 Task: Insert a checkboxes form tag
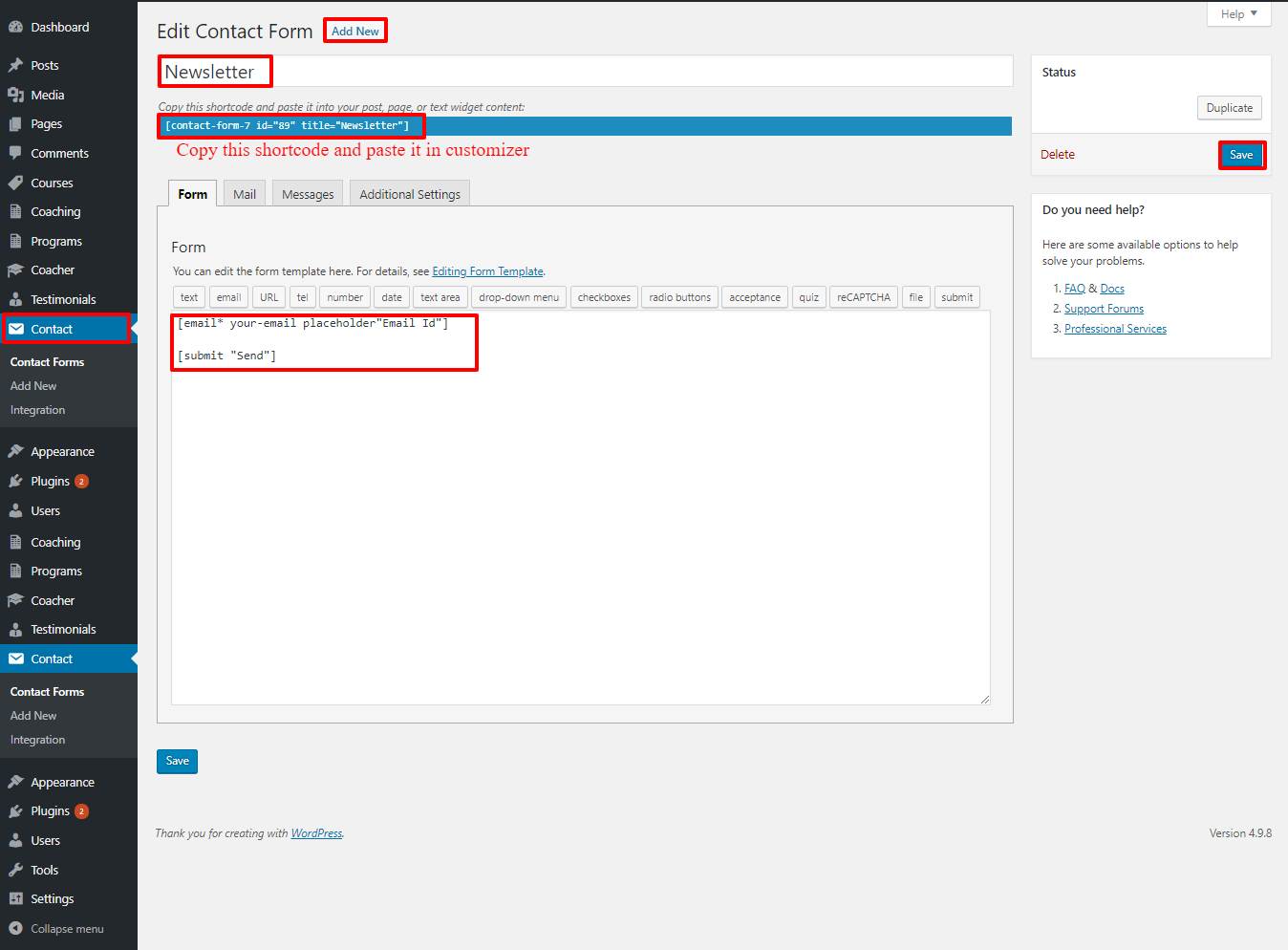(604, 298)
